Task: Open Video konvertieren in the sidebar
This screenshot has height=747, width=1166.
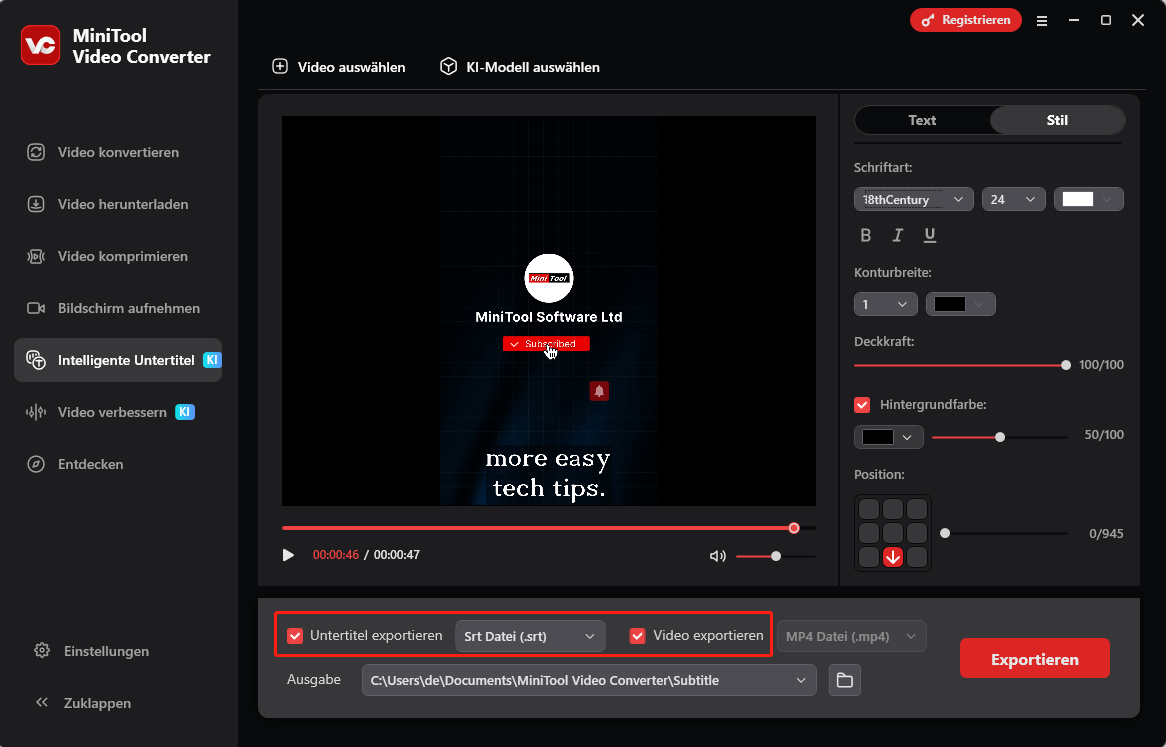Action: 117,152
